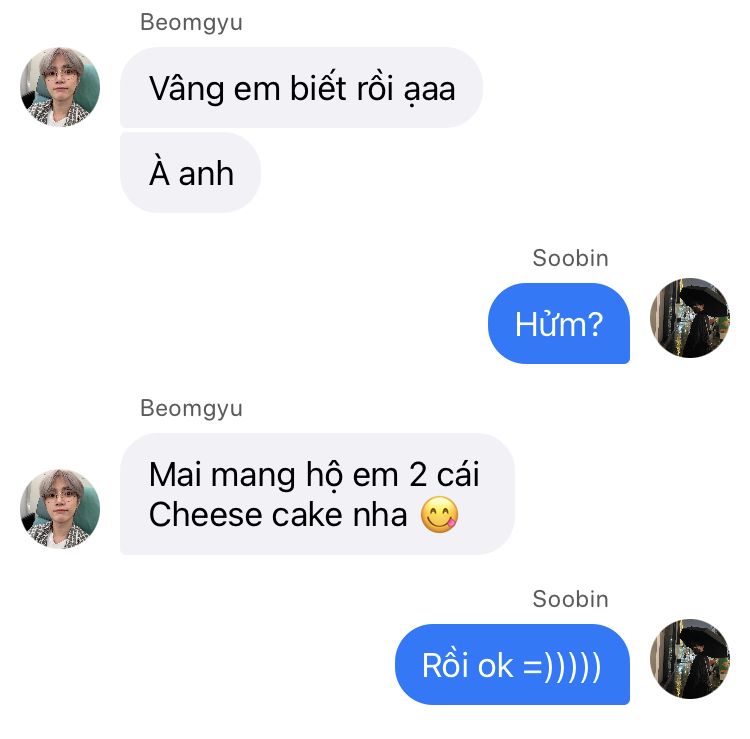Select the "Vâng em biết rồi ạaa" message bubble
The height and width of the screenshot is (739, 750).
pos(301,88)
